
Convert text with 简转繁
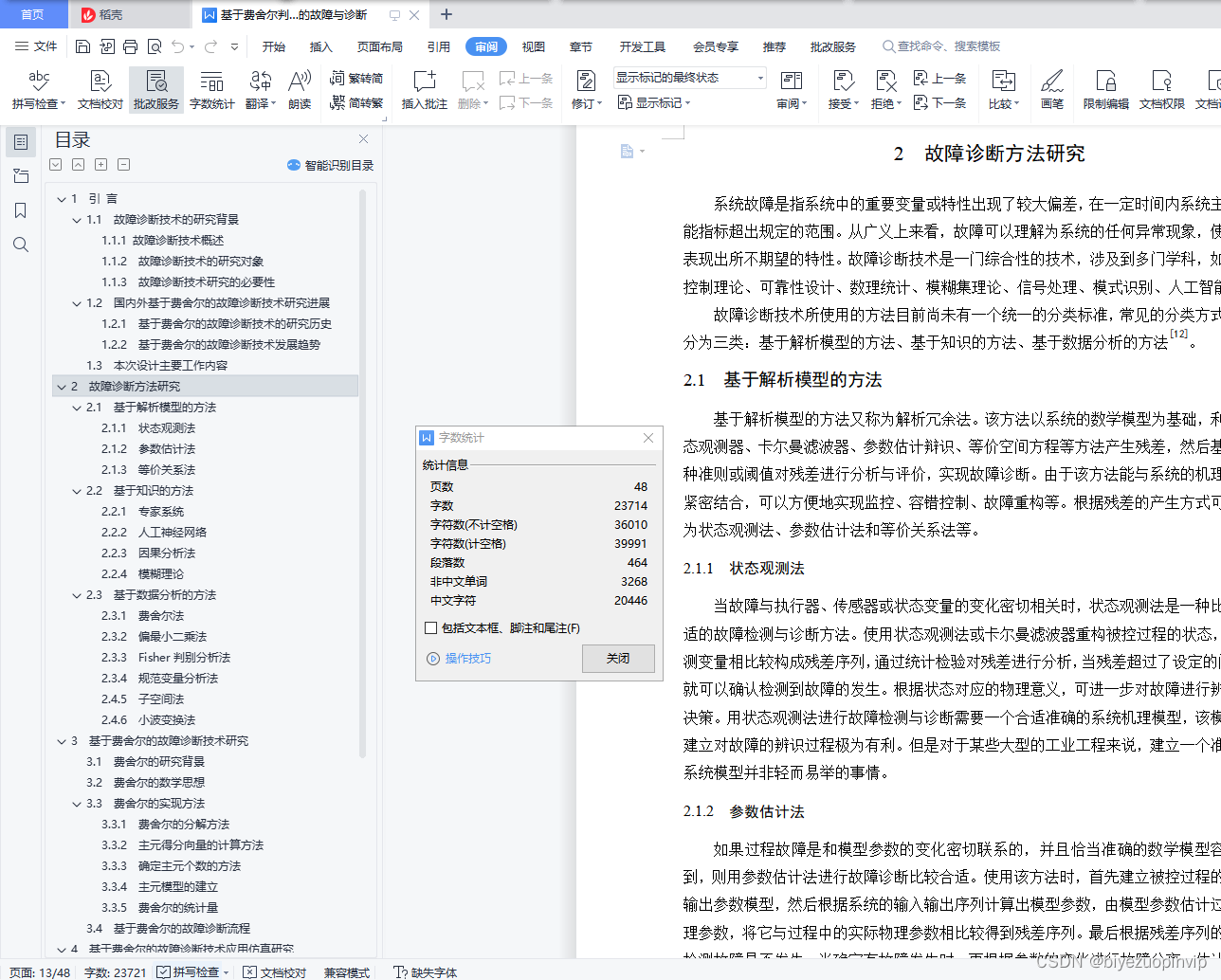tap(356, 102)
